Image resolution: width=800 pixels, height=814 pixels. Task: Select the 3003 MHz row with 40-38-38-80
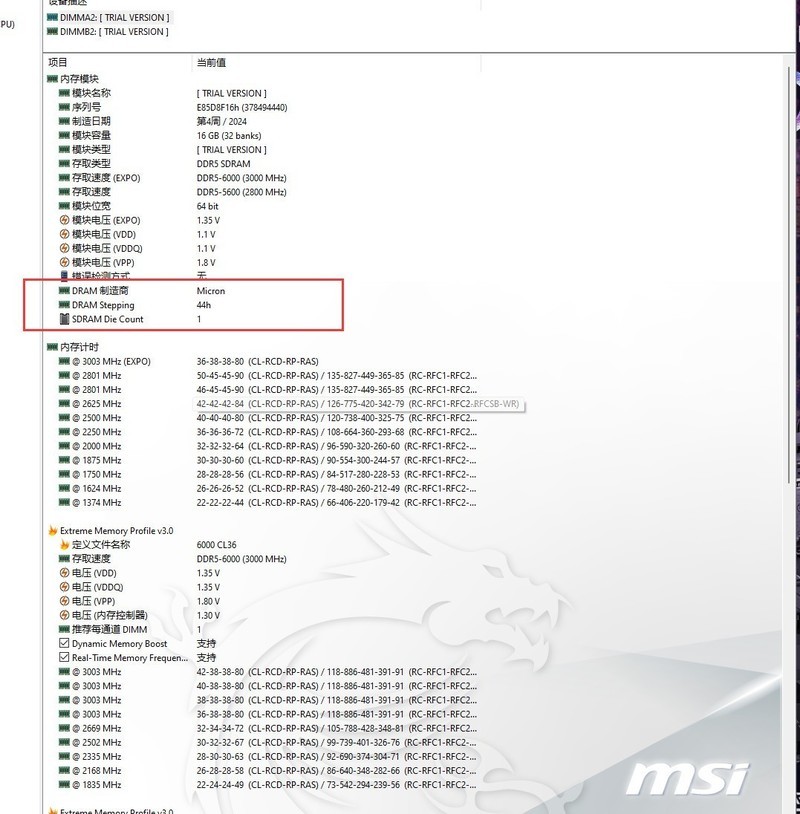click(x=267, y=686)
